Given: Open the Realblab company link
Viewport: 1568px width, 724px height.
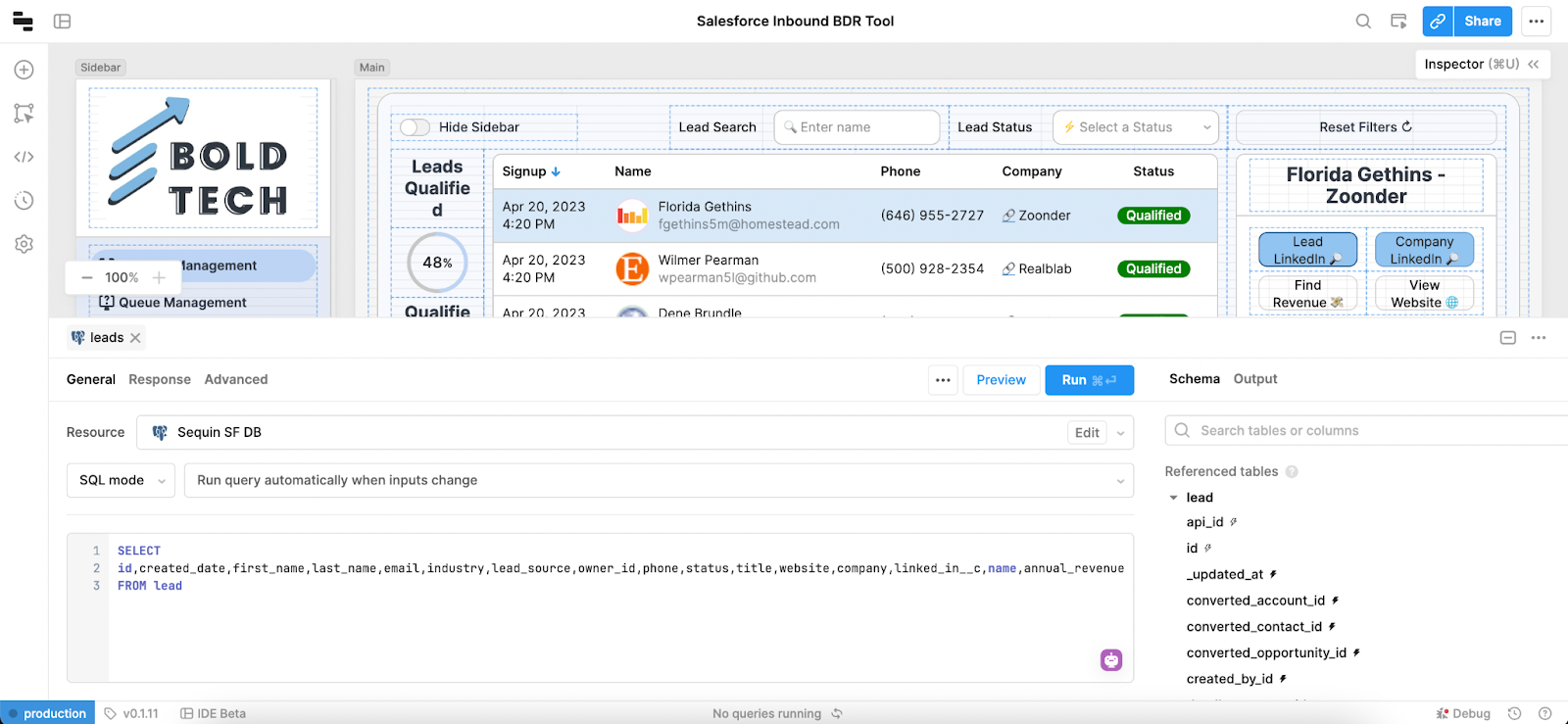Looking at the screenshot, I should click(x=1037, y=268).
